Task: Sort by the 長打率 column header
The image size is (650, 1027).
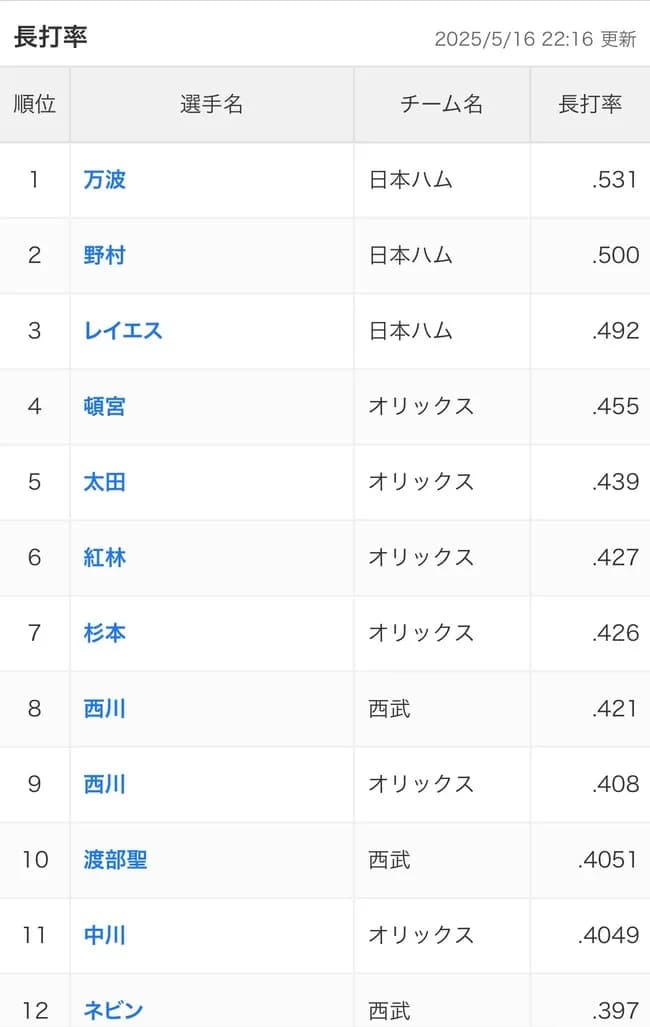Action: pyautogui.click(x=589, y=104)
